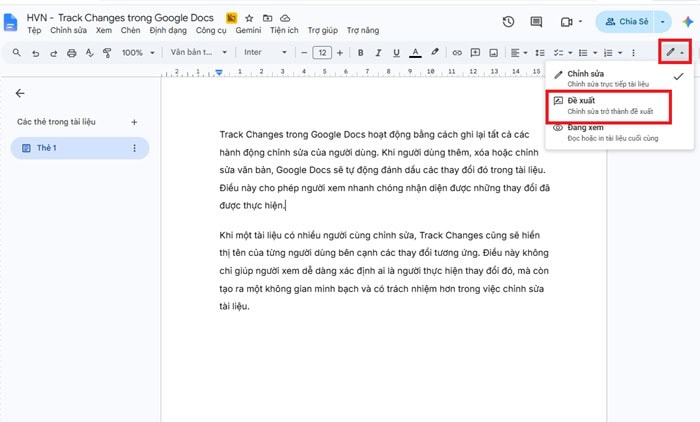
Task: Insert a link
Action: tap(457, 53)
